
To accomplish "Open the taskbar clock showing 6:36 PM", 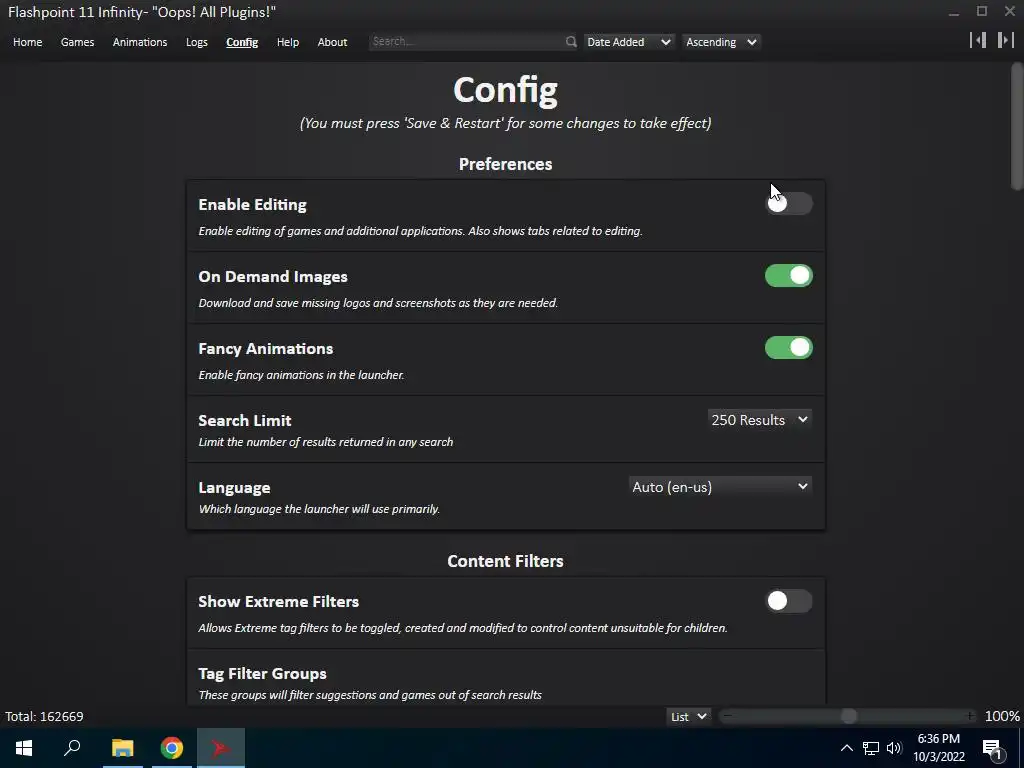I will 938,748.
